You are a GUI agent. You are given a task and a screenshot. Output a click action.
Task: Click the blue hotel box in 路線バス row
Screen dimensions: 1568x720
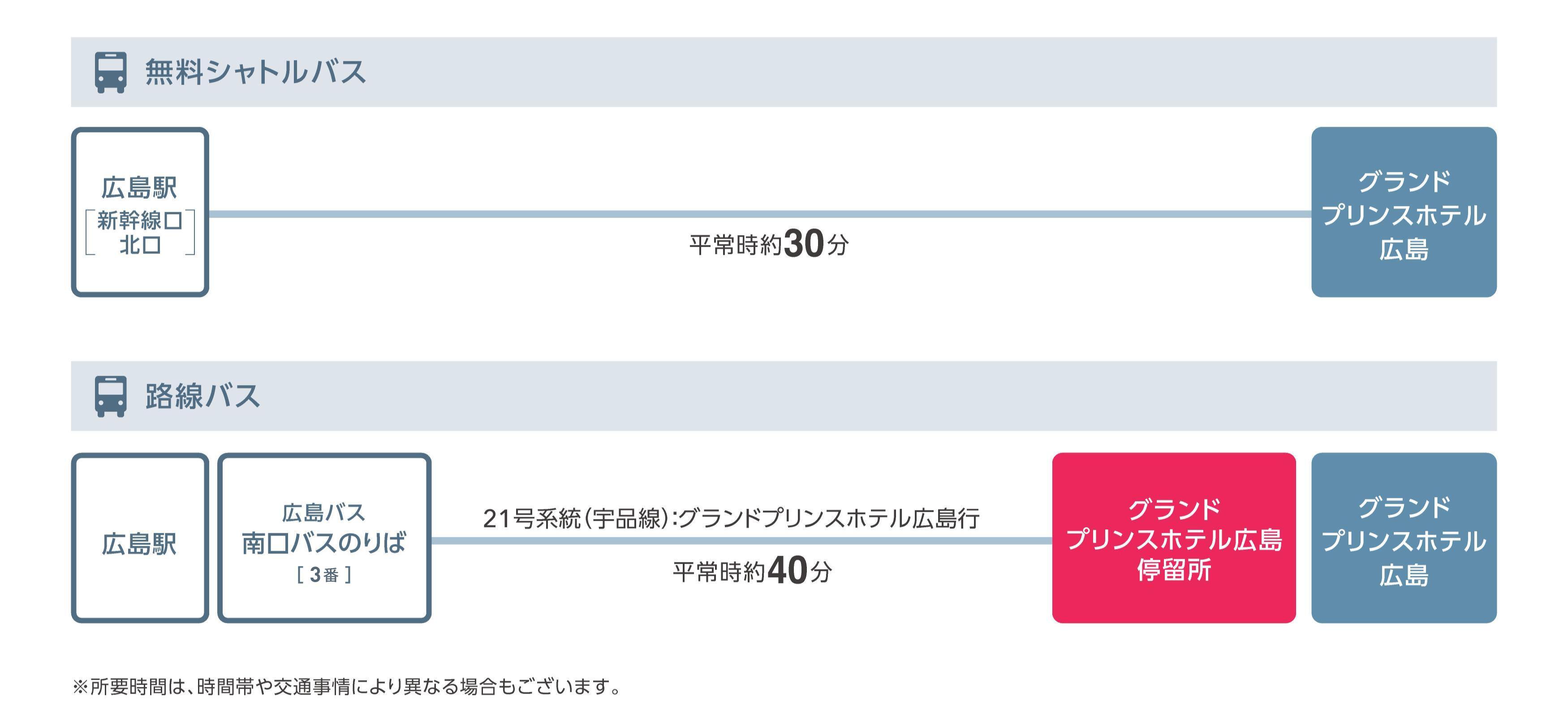coord(1404,538)
